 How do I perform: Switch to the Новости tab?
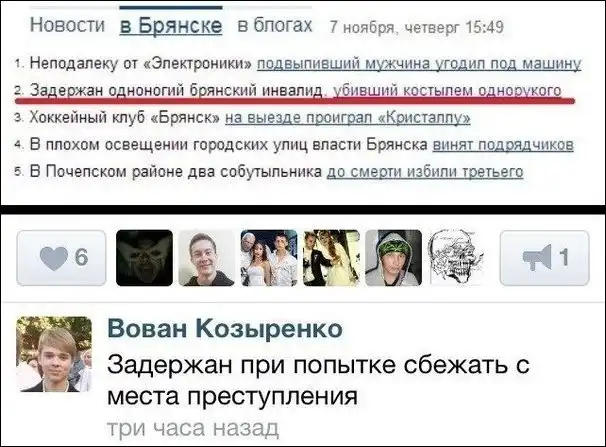(x=68, y=25)
